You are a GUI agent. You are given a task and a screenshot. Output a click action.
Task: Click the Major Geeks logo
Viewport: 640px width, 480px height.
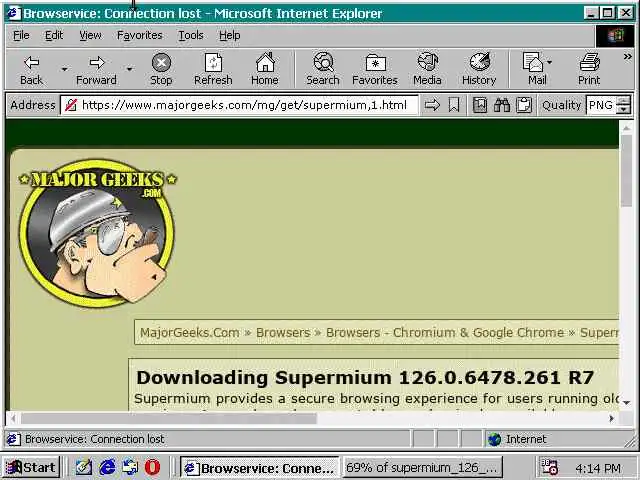97,233
